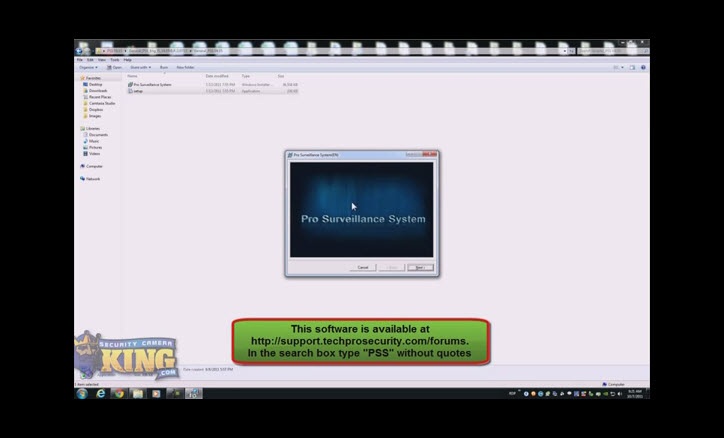The height and width of the screenshot is (438, 724).
Task: Click the Windows Start button
Action: coord(82,394)
